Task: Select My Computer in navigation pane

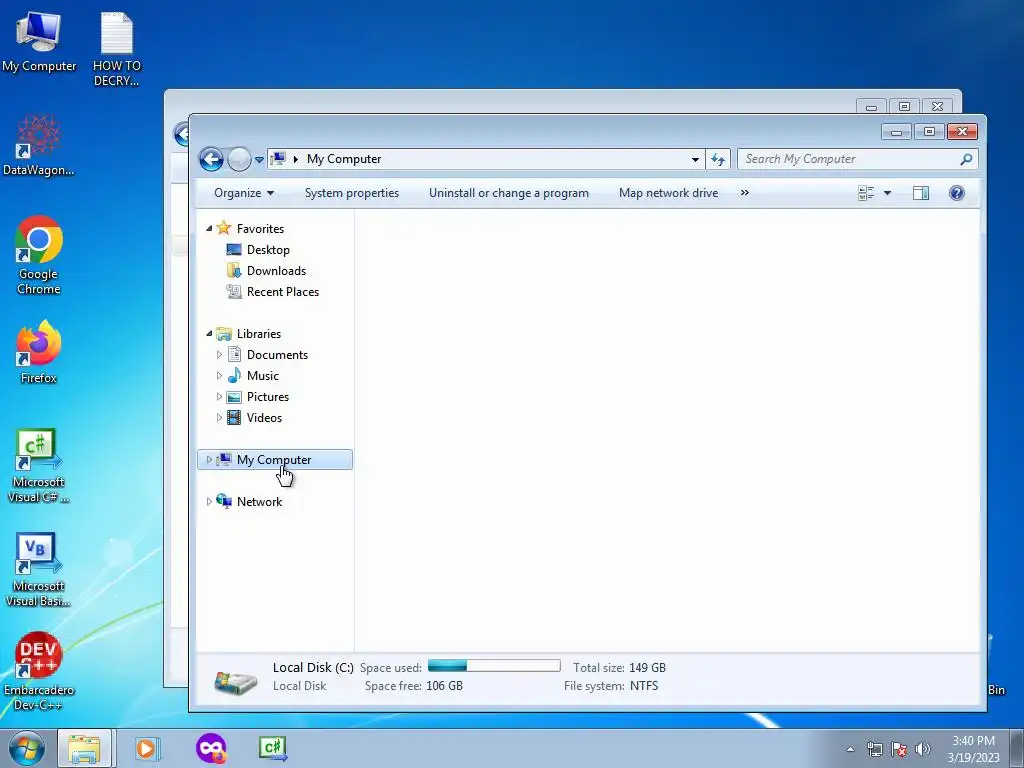Action: pyautogui.click(x=274, y=460)
